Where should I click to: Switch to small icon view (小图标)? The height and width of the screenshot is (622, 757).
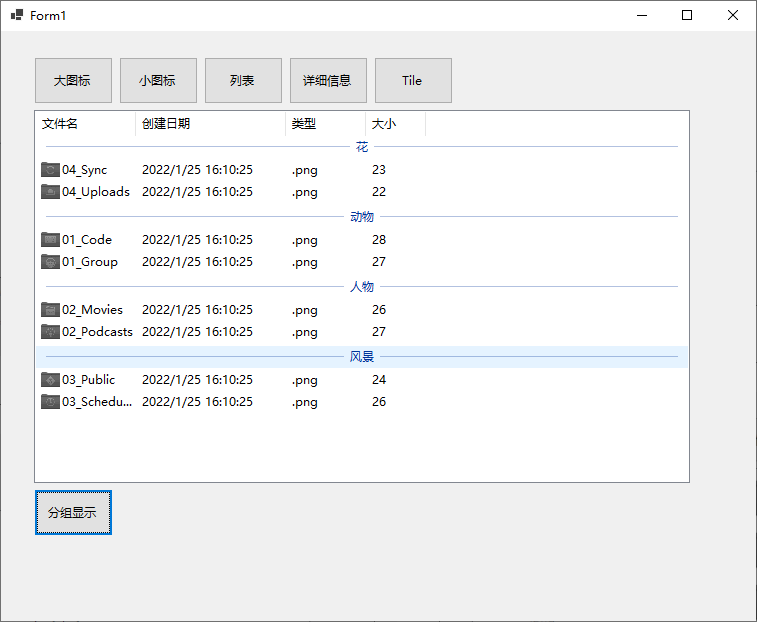pos(158,81)
